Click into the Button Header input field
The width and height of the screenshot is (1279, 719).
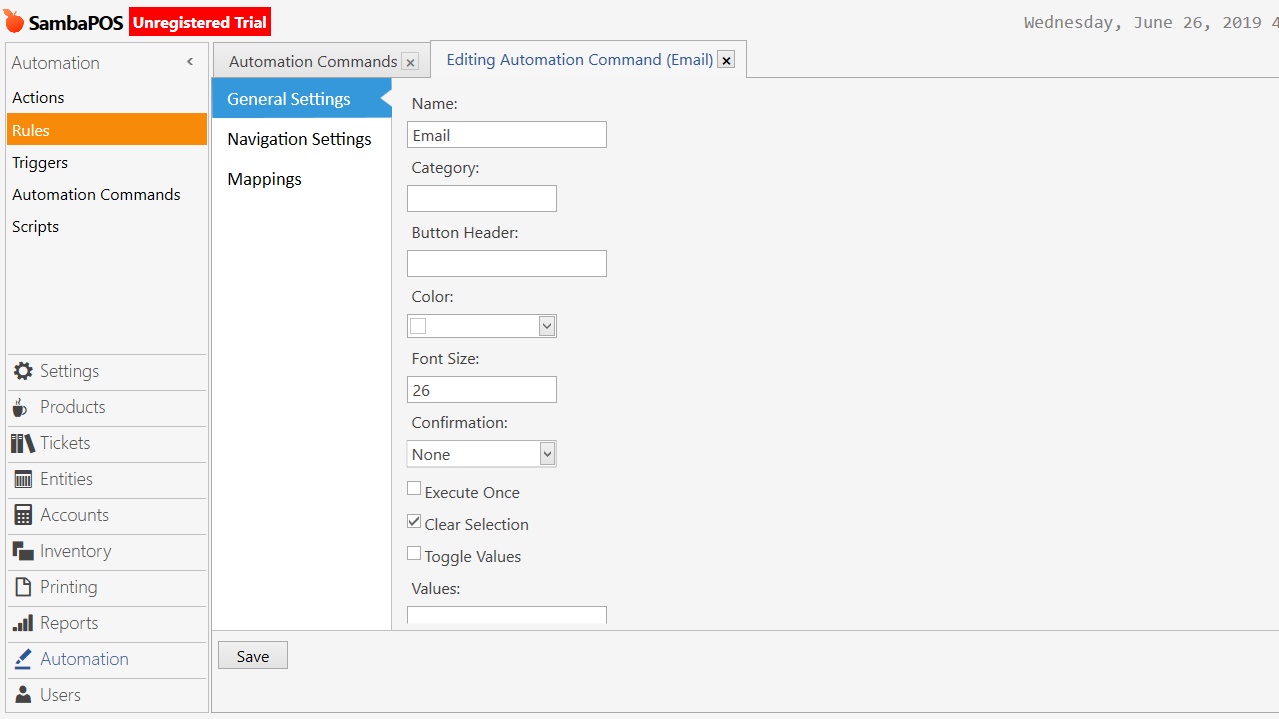[506, 263]
